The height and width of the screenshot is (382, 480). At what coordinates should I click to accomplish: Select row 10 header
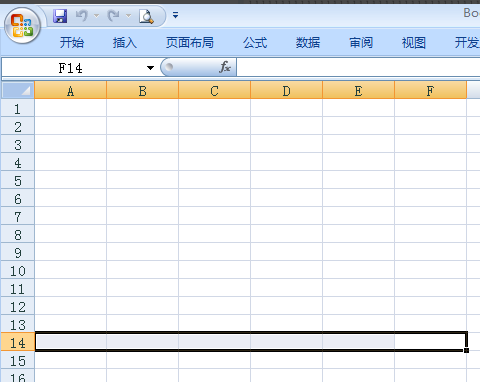18,271
